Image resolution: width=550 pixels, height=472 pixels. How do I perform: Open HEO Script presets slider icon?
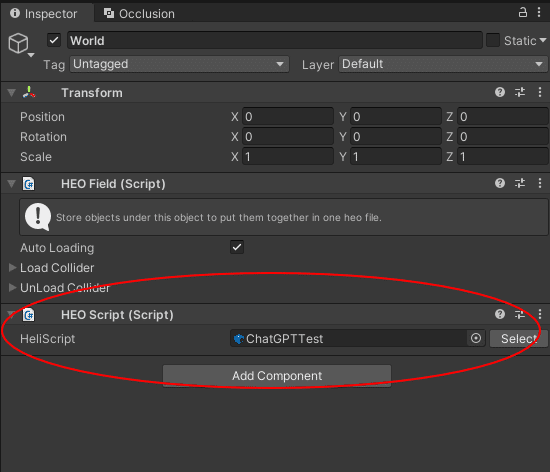point(520,314)
